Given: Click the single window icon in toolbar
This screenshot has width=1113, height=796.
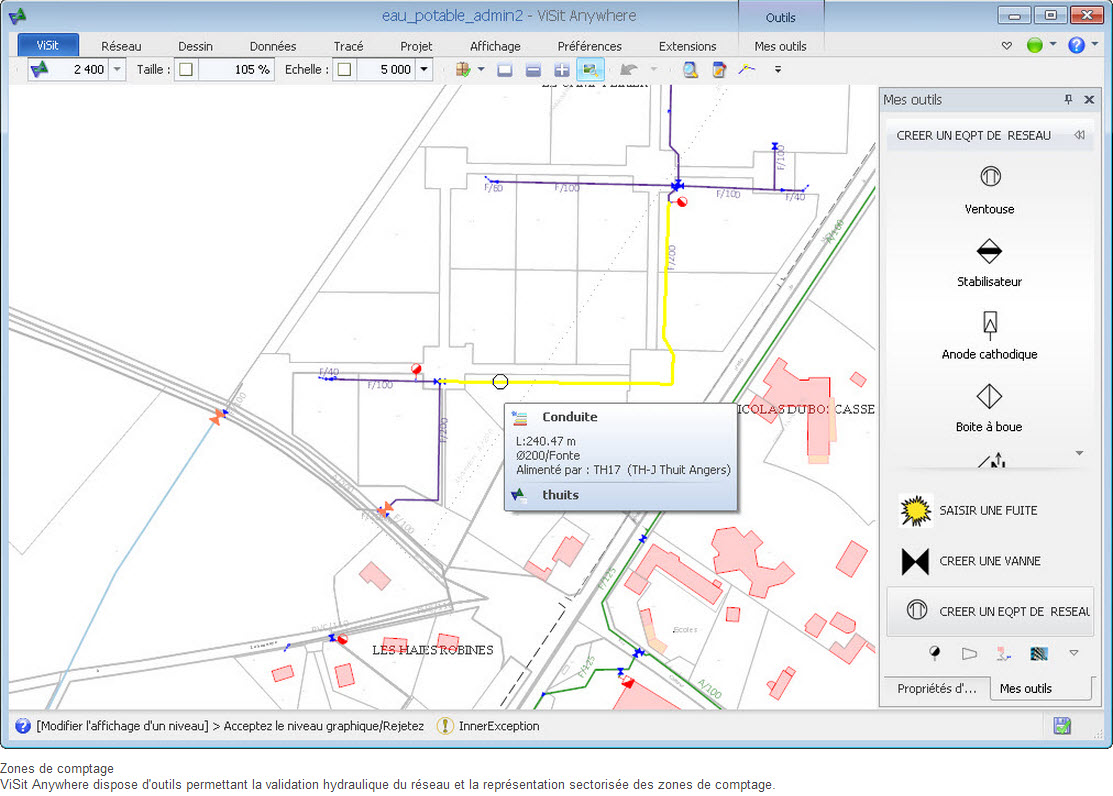Looking at the screenshot, I should (505, 70).
